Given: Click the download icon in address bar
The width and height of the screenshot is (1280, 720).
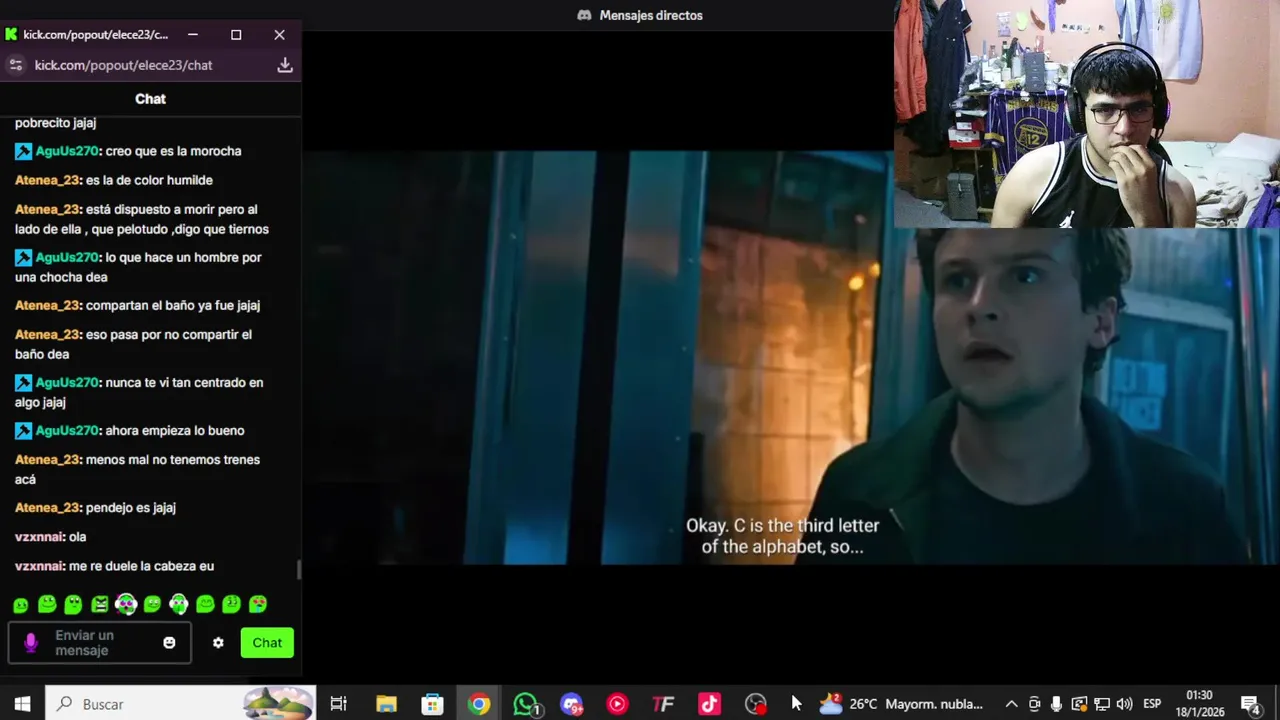Looking at the screenshot, I should click(x=285, y=65).
